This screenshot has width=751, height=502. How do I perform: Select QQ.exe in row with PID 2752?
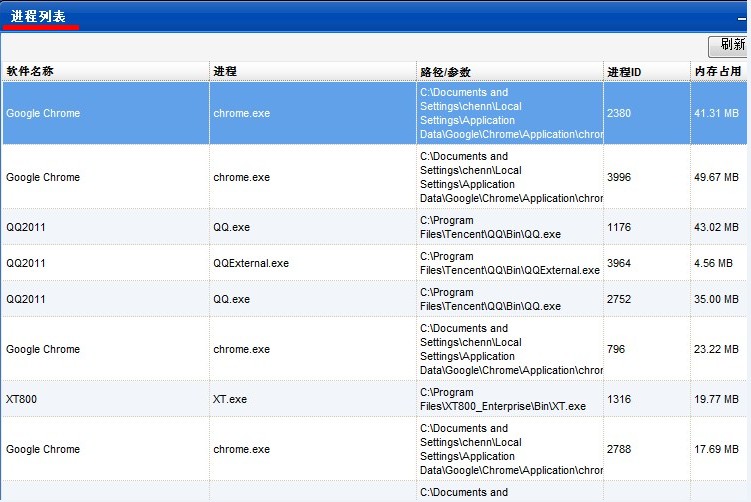231,299
